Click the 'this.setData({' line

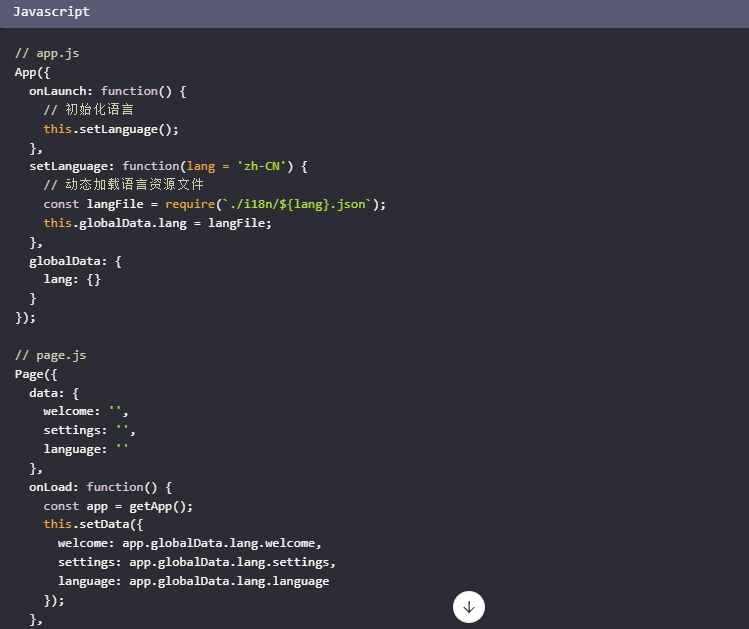(93, 524)
